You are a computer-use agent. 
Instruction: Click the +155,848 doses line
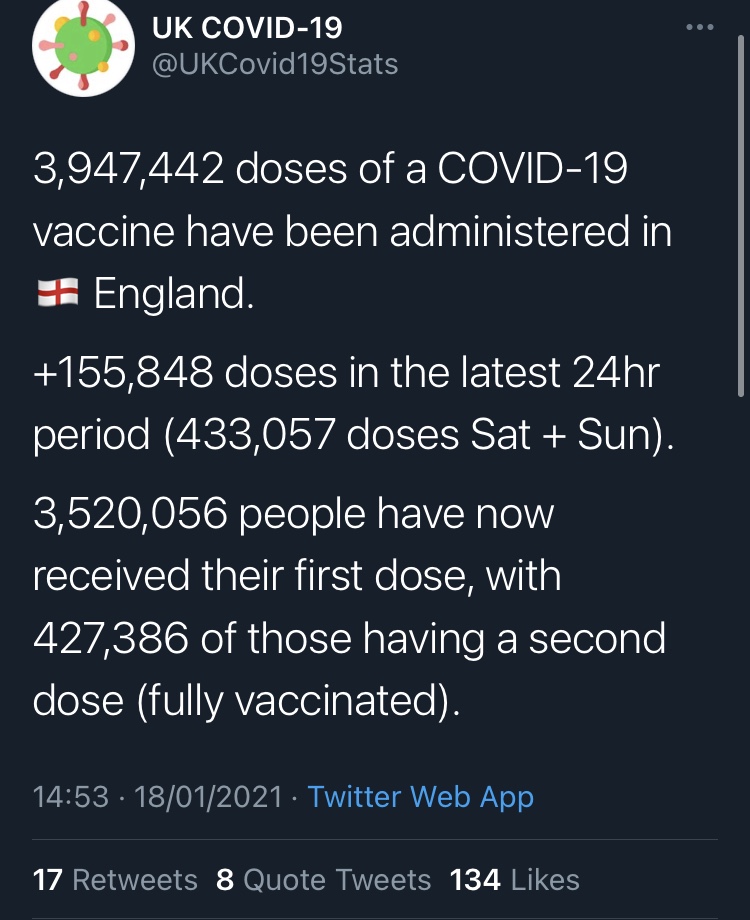pyautogui.click(x=346, y=373)
